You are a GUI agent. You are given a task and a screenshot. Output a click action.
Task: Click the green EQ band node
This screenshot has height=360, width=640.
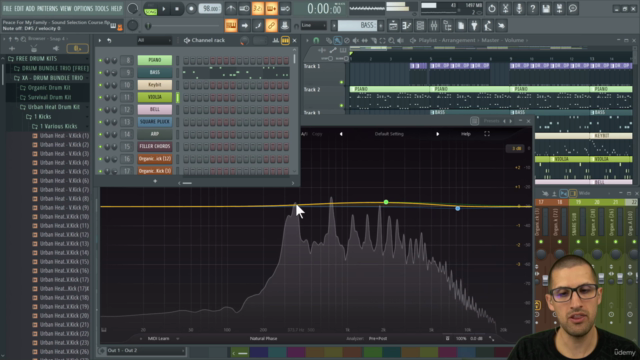(386, 202)
